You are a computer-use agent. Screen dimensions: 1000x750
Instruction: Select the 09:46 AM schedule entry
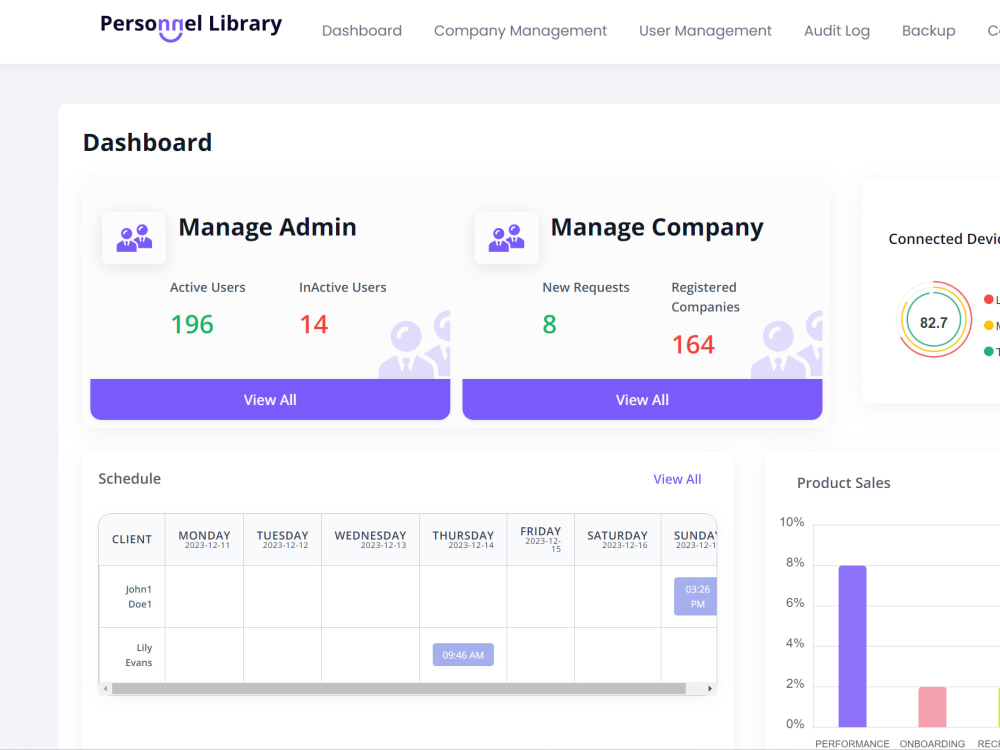(463, 654)
